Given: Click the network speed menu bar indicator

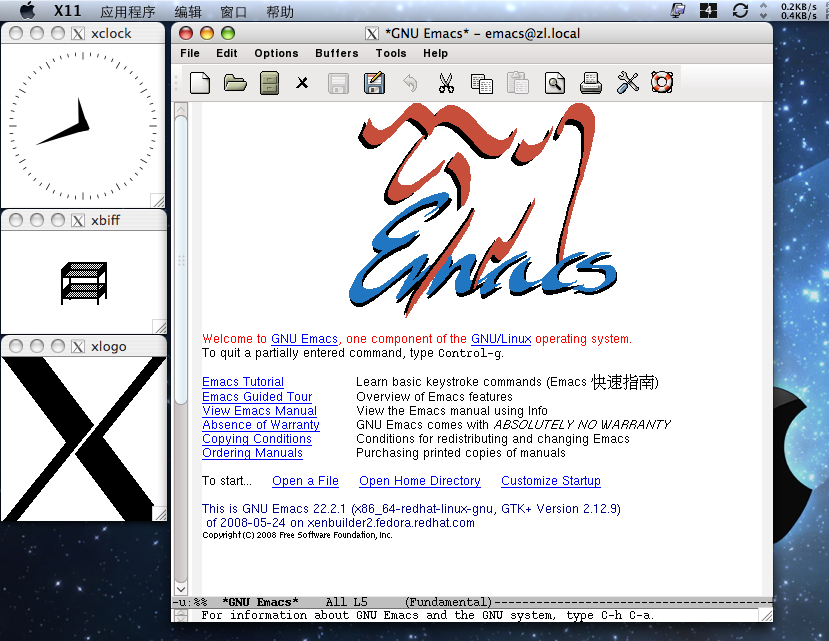Looking at the screenshot, I should [x=799, y=11].
